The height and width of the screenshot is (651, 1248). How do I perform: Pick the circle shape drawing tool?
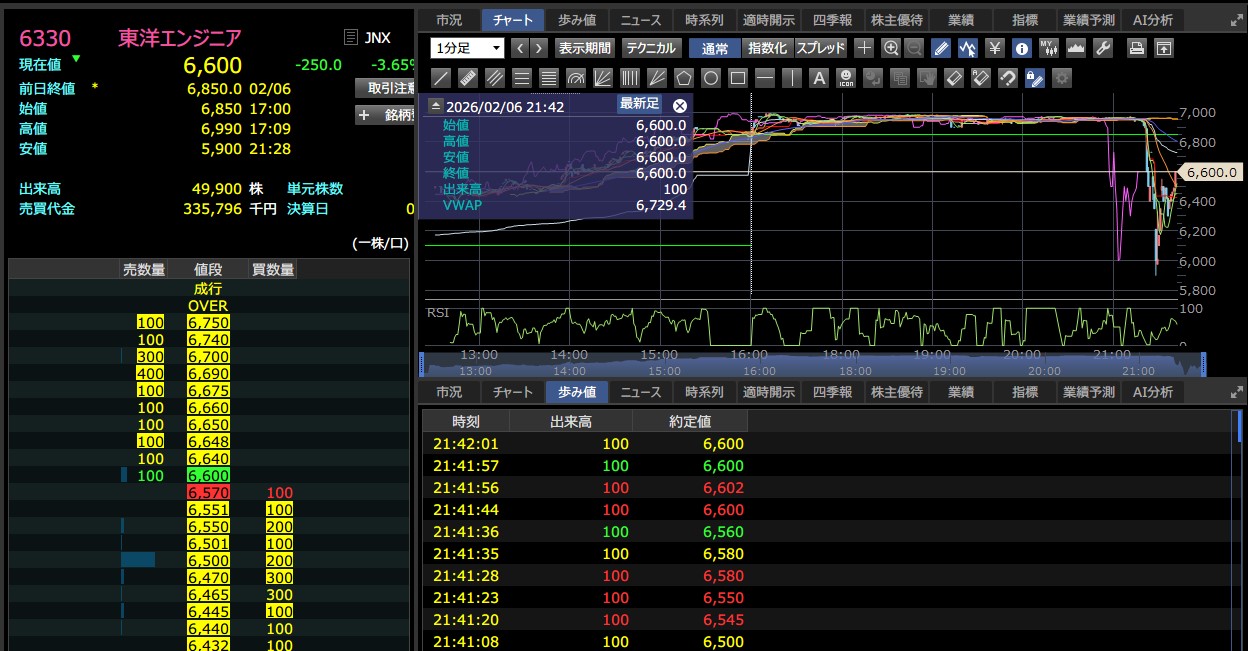point(711,77)
